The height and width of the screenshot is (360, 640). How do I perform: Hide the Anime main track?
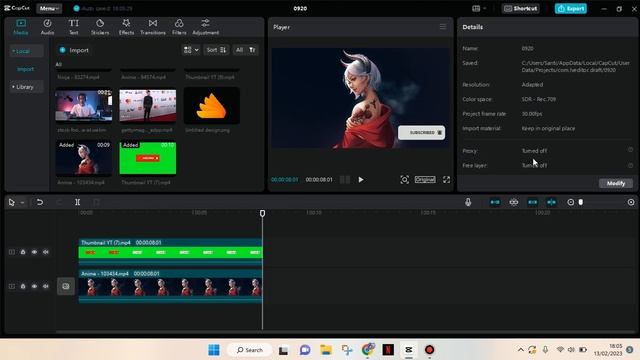coord(34,286)
